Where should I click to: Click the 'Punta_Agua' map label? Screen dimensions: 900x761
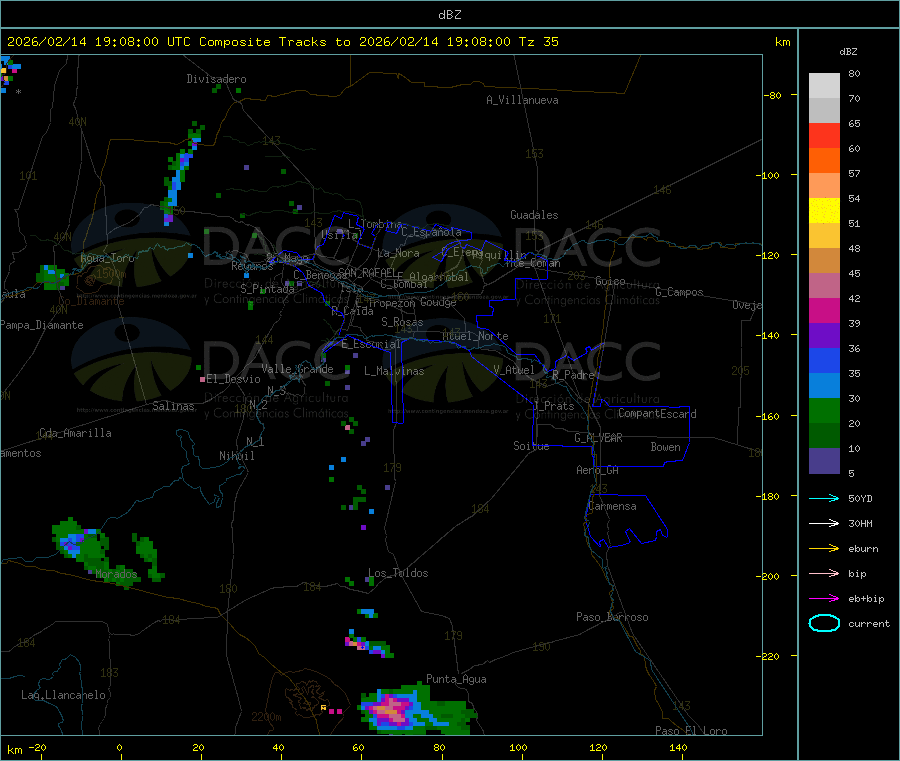click(456, 680)
